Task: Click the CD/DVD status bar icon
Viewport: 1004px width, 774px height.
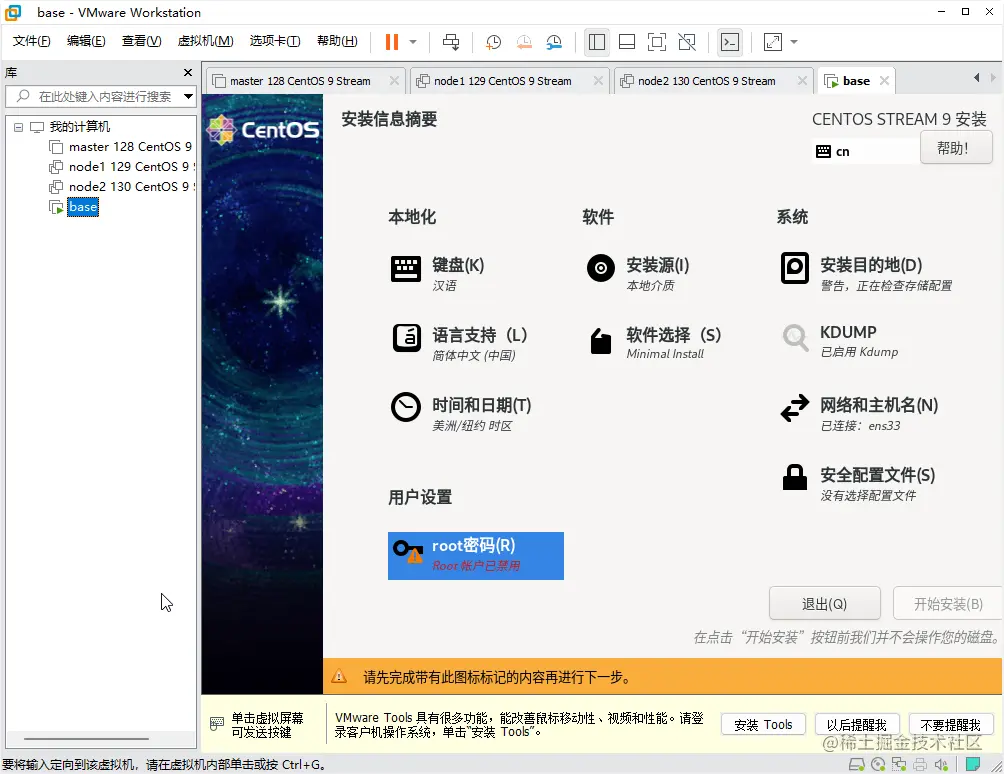Action: pyautogui.click(x=878, y=764)
